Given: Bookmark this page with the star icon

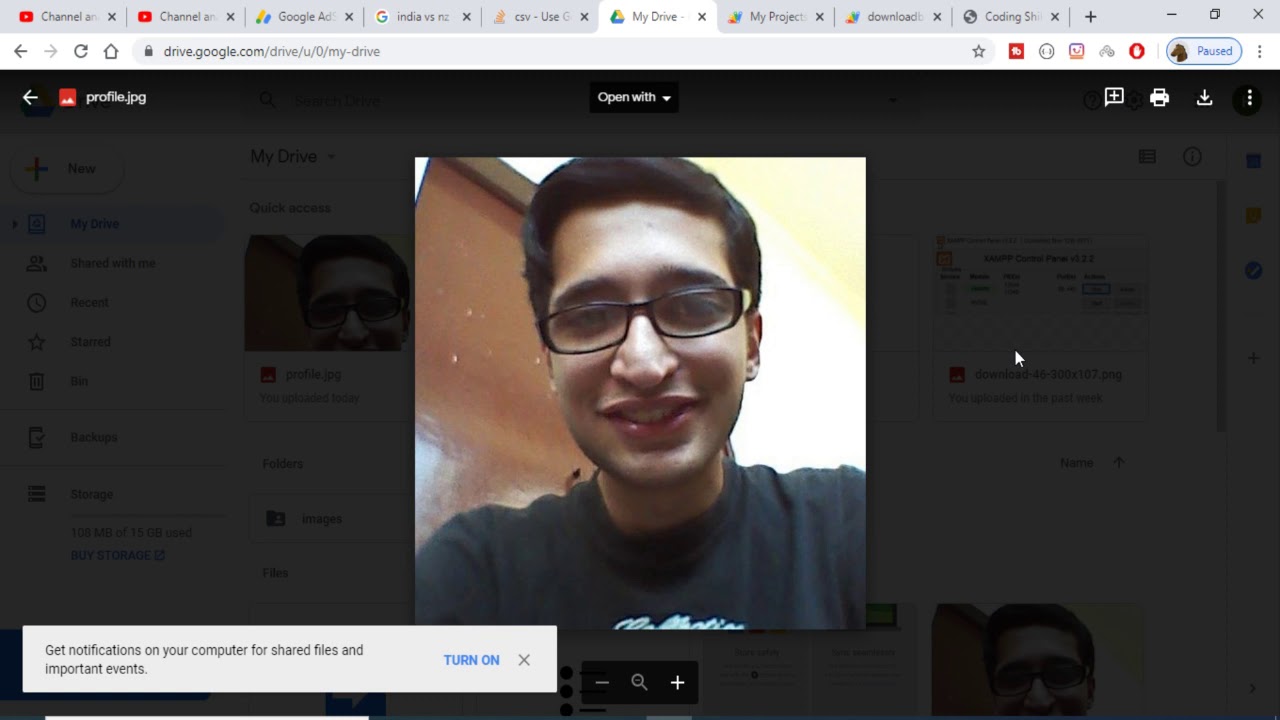Looking at the screenshot, I should (x=979, y=51).
